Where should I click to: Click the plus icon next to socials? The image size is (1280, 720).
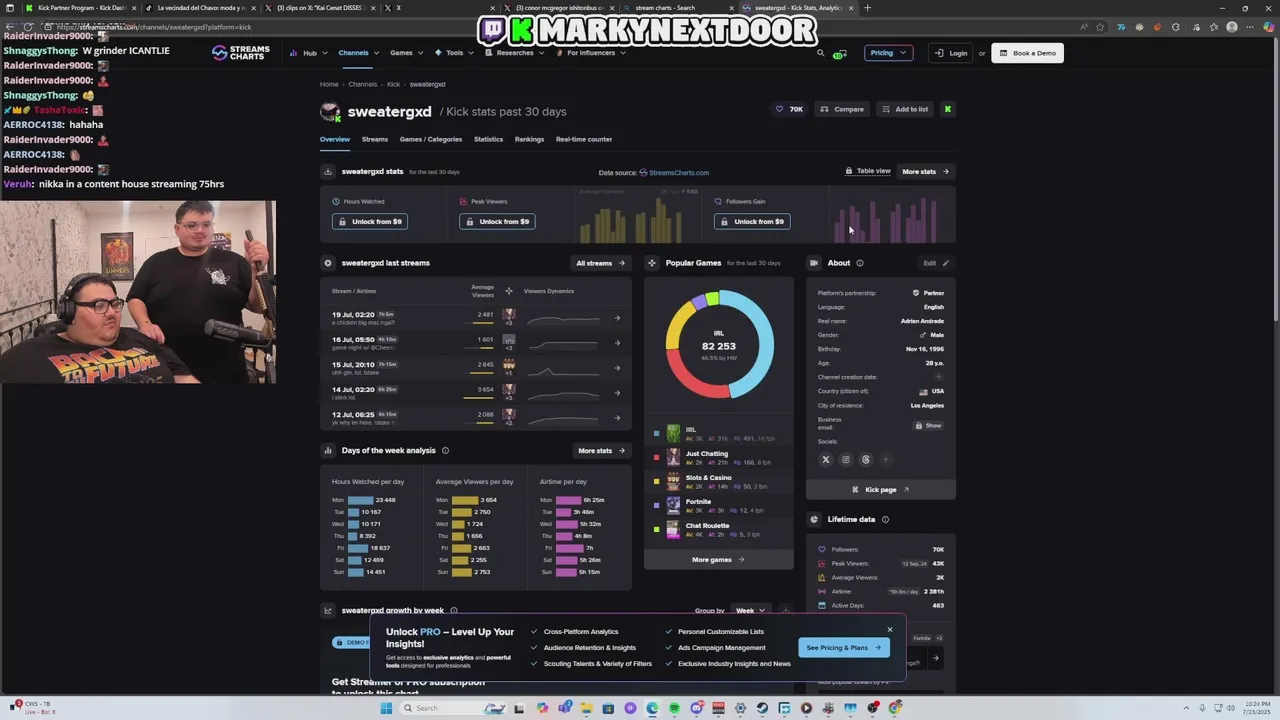tap(886, 460)
